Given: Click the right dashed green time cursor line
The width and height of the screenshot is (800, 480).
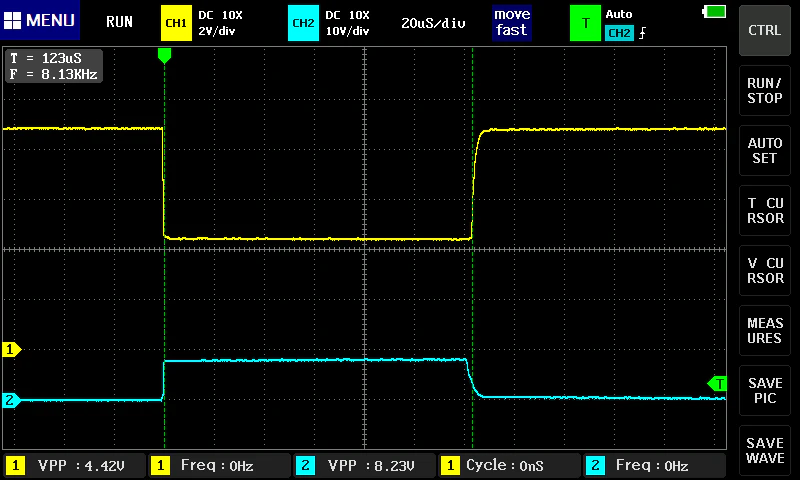Looking at the screenshot, I should (x=472, y=248).
